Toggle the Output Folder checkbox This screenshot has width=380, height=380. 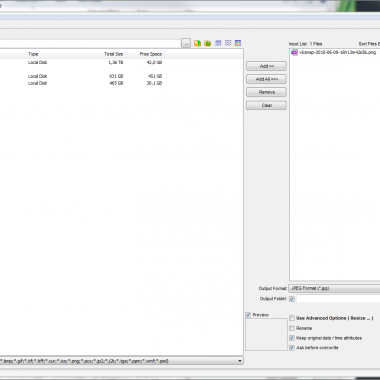click(292, 299)
